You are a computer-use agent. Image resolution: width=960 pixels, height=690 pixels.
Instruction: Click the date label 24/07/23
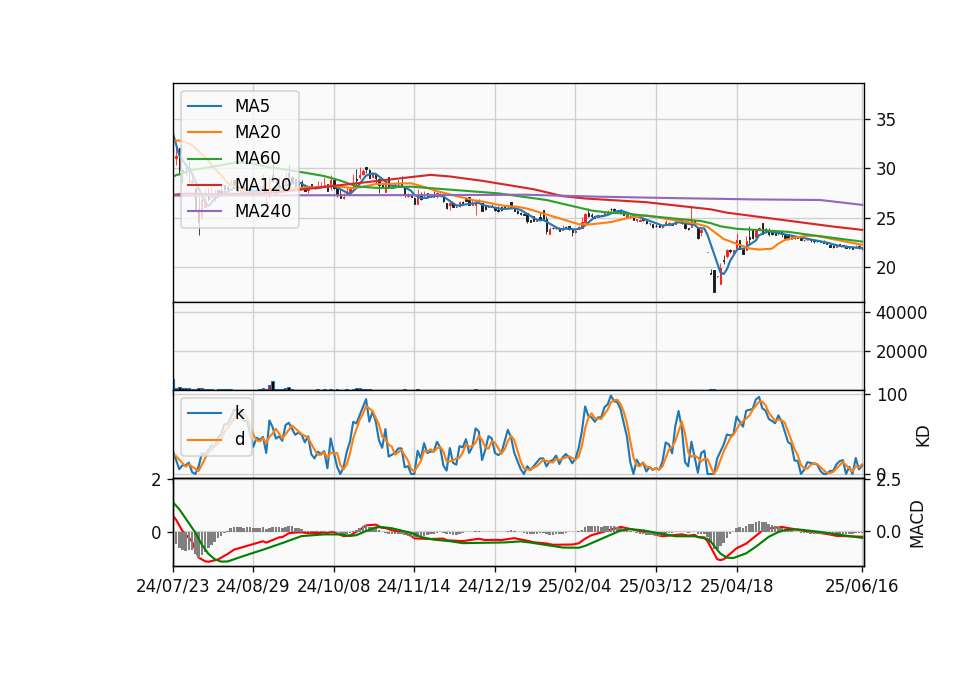(x=173, y=586)
